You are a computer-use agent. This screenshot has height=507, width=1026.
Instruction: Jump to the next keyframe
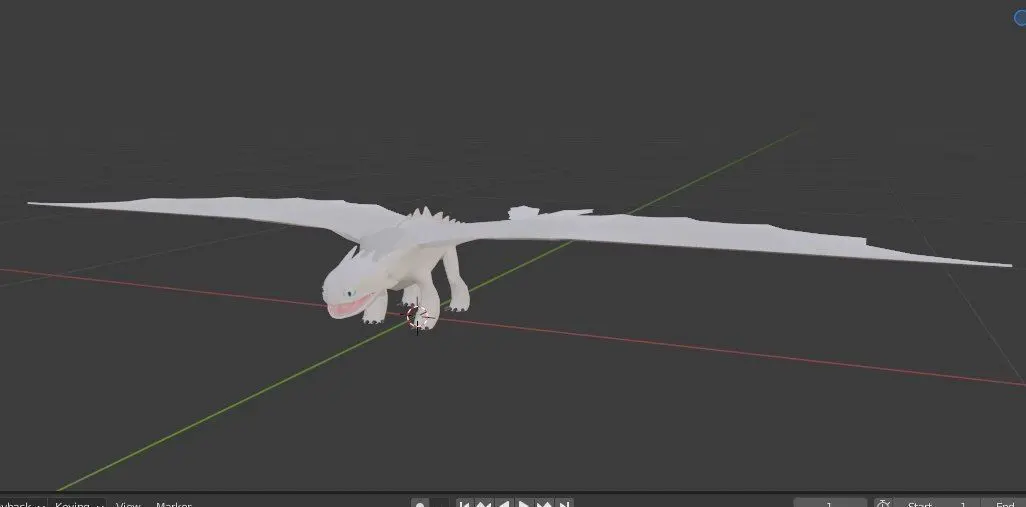pos(543,504)
